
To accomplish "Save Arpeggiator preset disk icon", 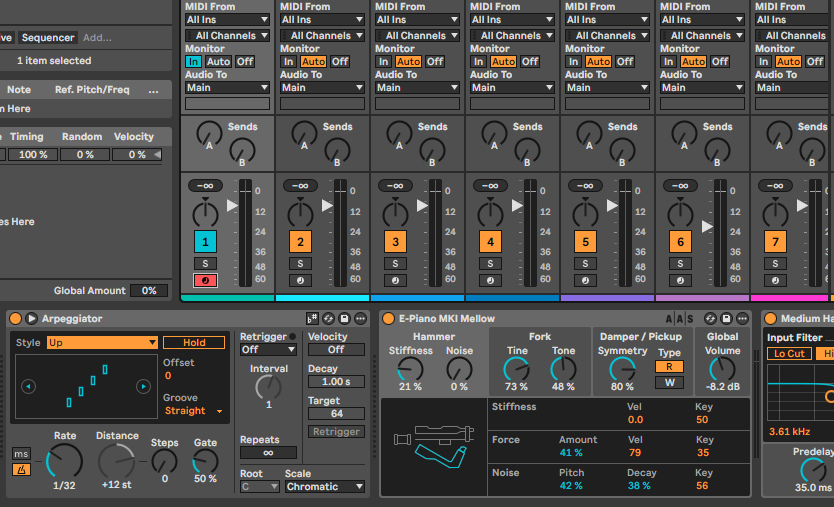I will click(x=344, y=319).
